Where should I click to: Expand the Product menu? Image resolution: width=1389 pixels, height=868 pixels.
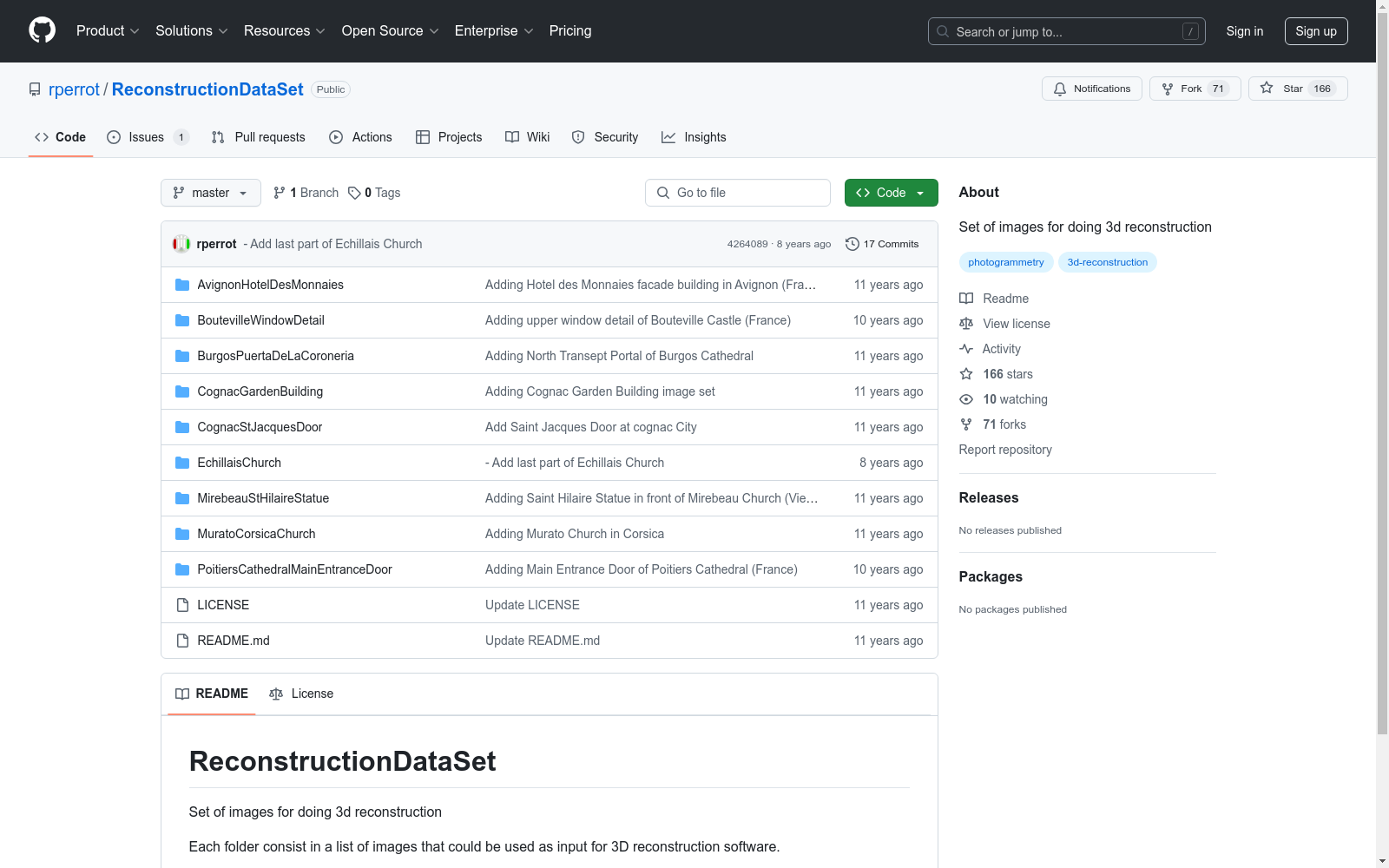108,31
